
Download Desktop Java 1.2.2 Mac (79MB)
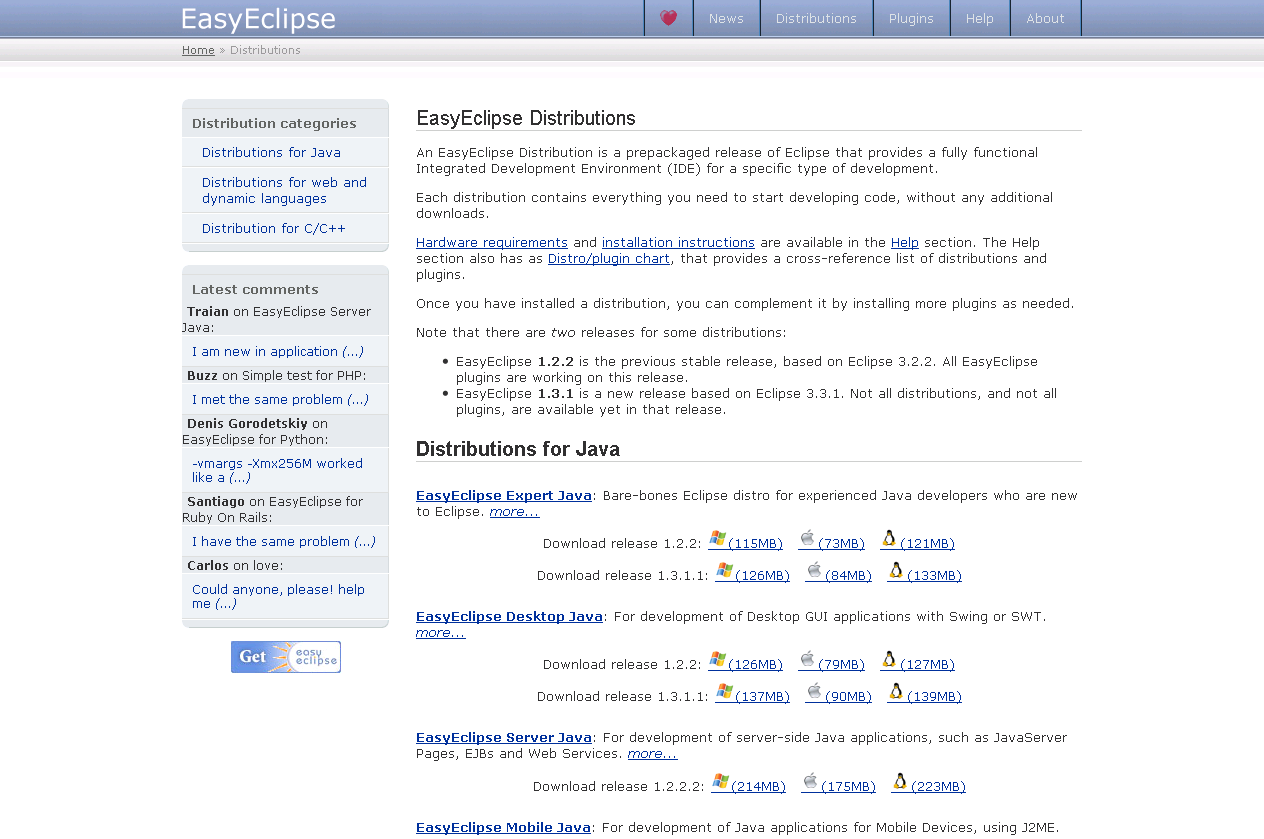pos(841,665)
